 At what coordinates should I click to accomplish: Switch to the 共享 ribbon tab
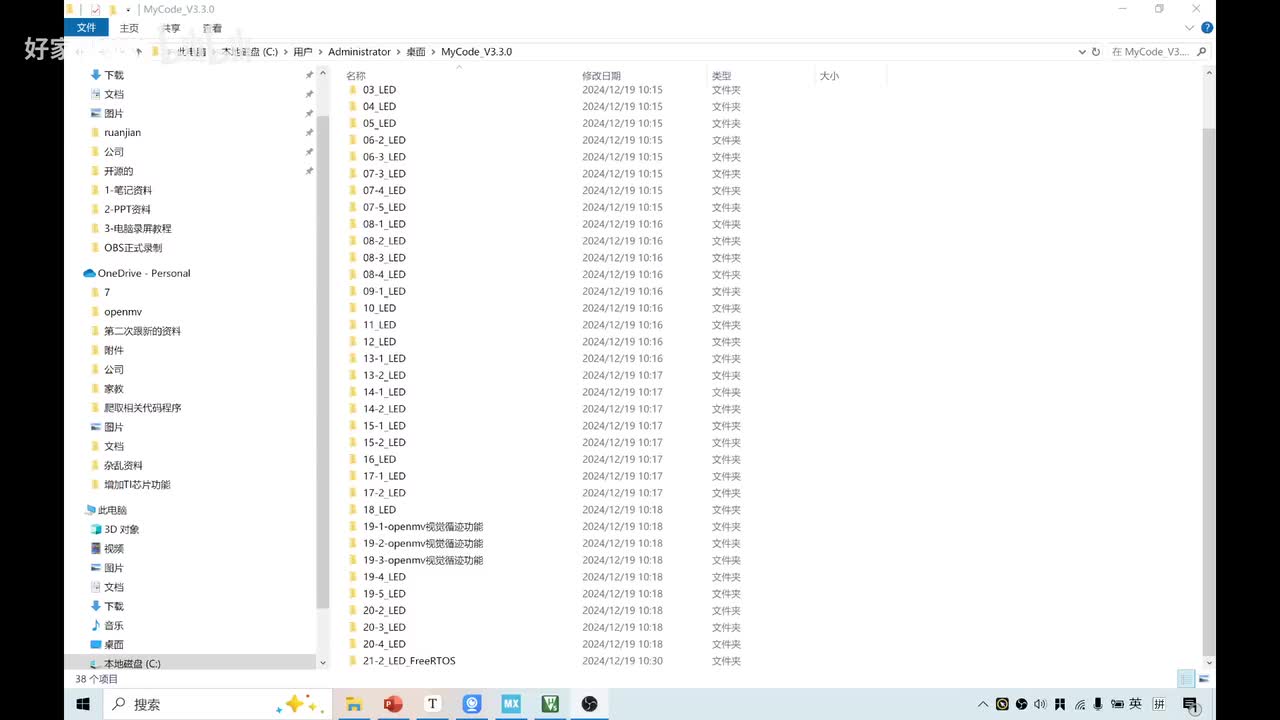pos(171,28)
